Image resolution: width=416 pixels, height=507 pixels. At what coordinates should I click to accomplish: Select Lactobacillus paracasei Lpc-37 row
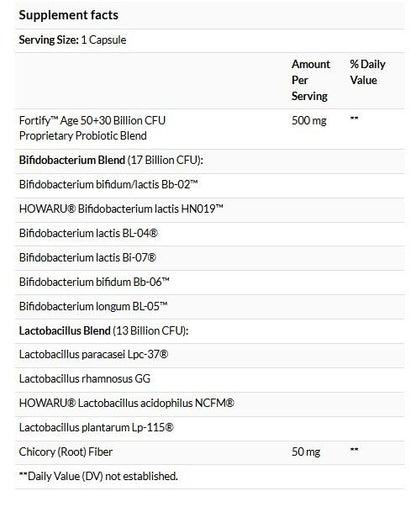coord(210,355)
